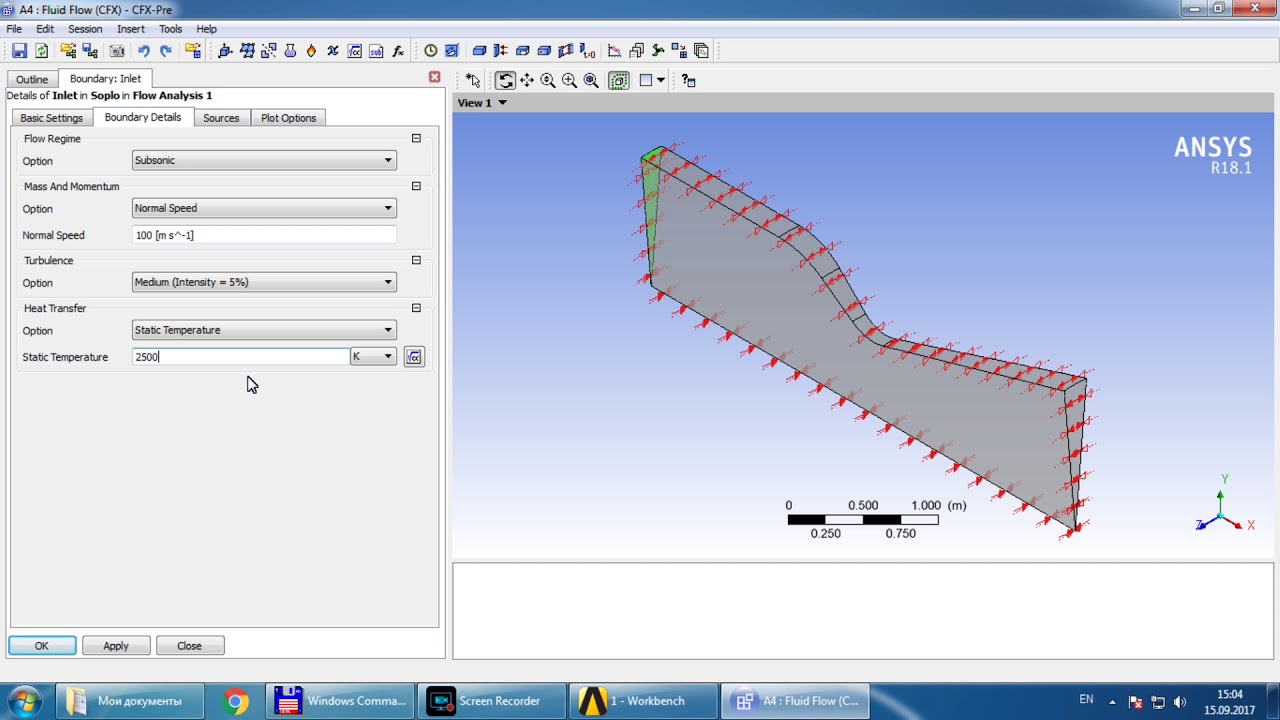Open Screen Recorder from the taskbar
1280x720 pixels.
pos(491,701)
